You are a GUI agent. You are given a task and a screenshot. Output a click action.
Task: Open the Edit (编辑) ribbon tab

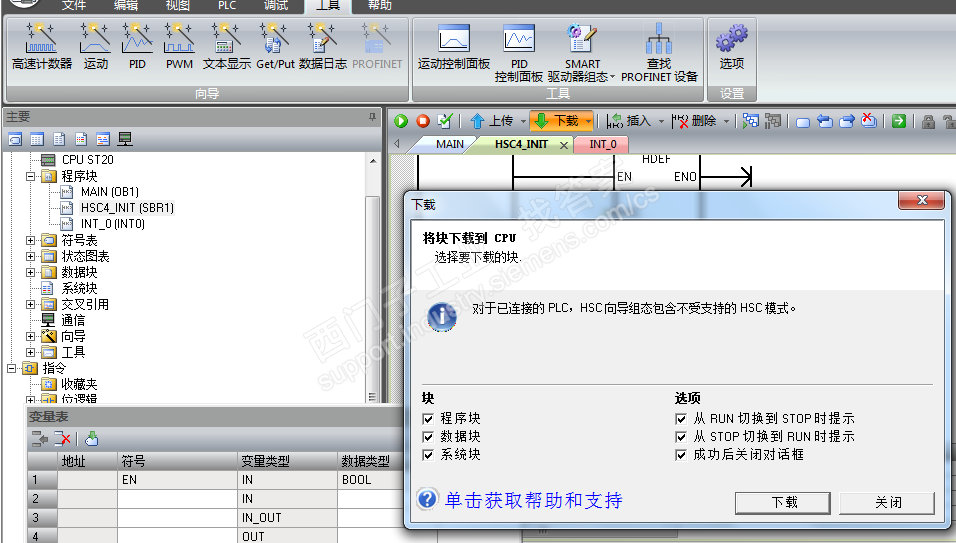126,5
